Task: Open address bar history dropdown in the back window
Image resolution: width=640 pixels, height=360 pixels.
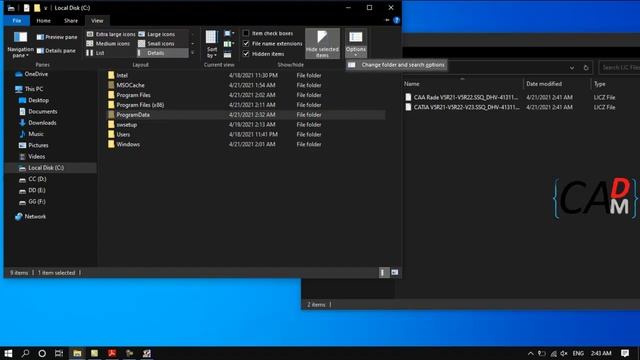Action: (x=572, y=68)
